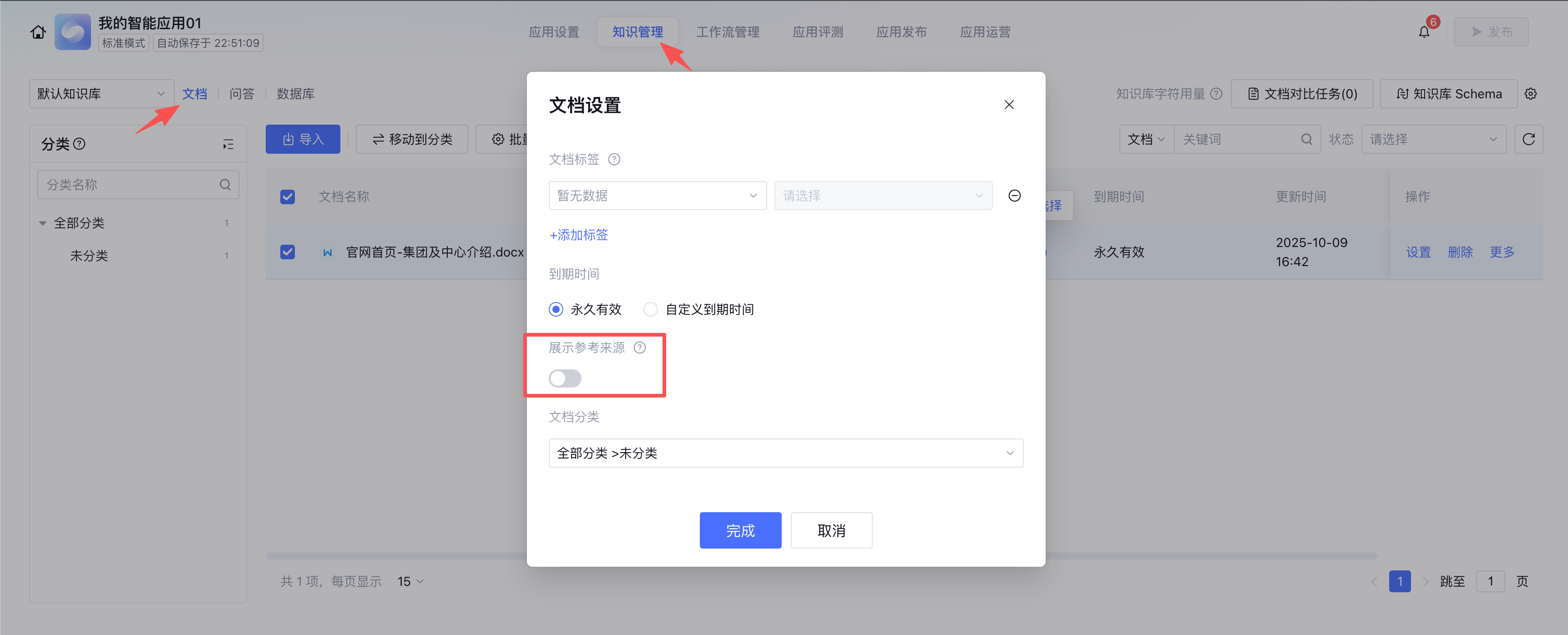1568x635 pixels.
Task: Select 自定义到期时间 radio option
Action: click(x=651, y=310)
